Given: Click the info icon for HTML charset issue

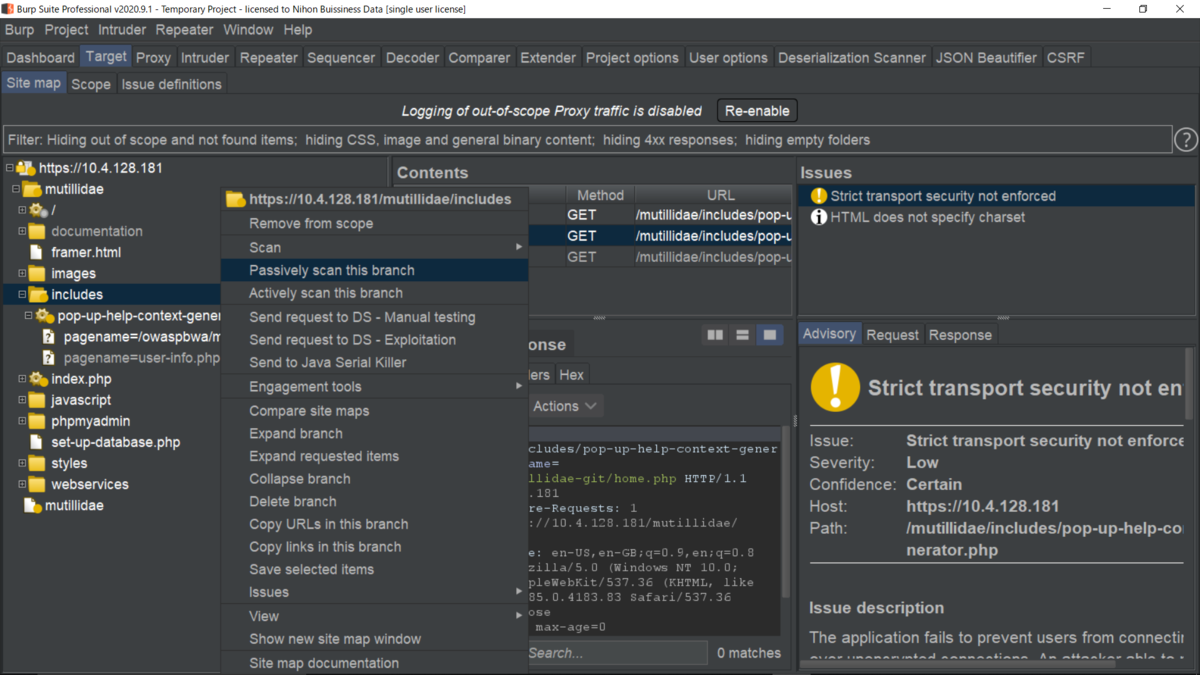Looking at the screenshot, I should (818, 217).
